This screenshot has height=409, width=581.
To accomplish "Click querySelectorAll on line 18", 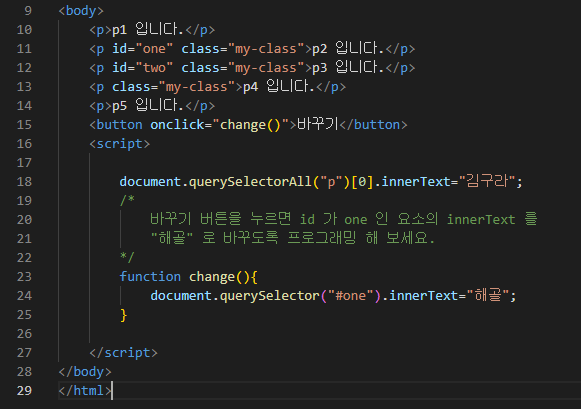I will click(250, 182).
